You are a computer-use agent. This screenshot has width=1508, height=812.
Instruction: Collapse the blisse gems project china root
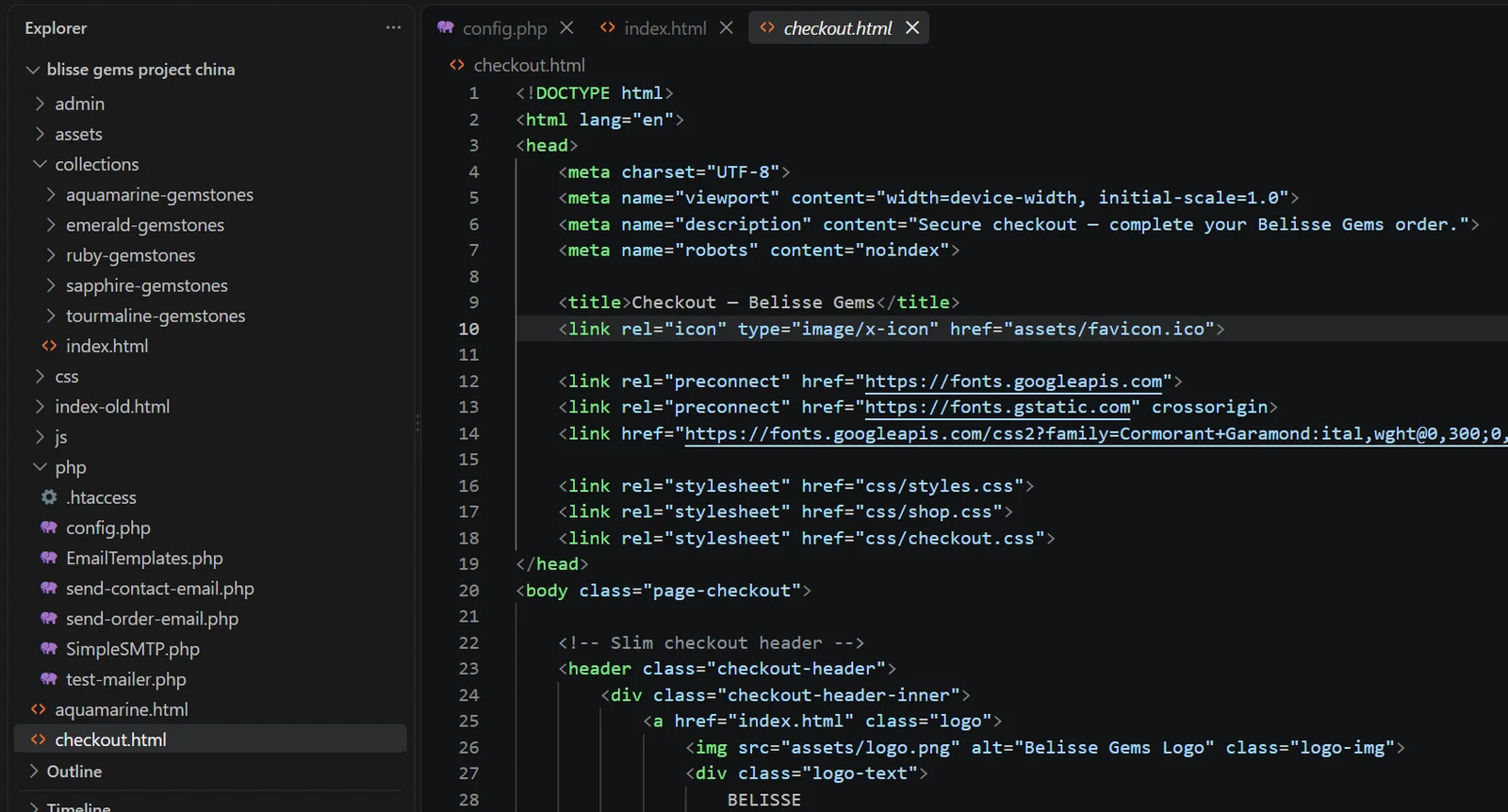[33, 70]
